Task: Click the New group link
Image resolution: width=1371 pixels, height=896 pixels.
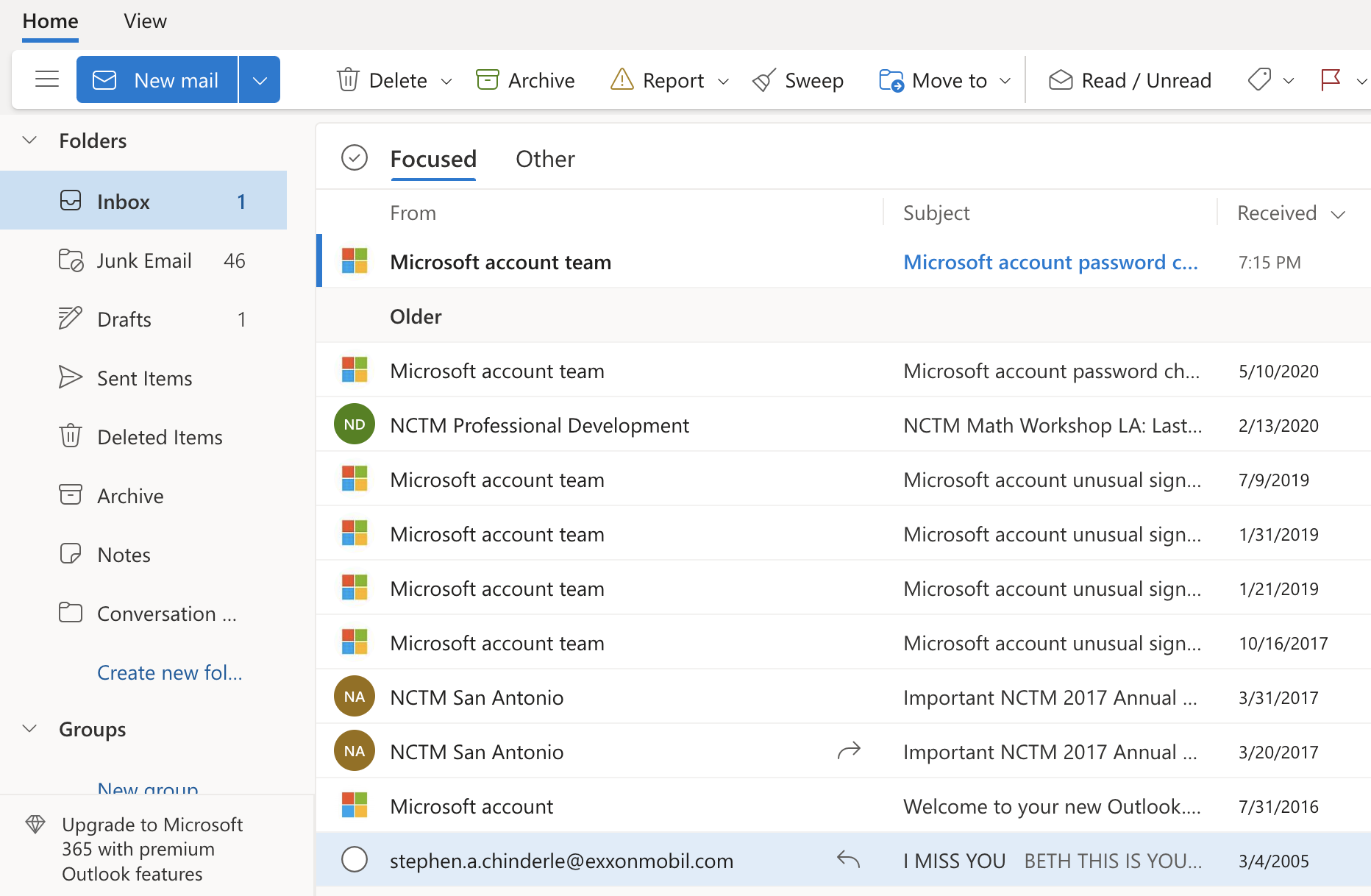Action: point(148,787)
